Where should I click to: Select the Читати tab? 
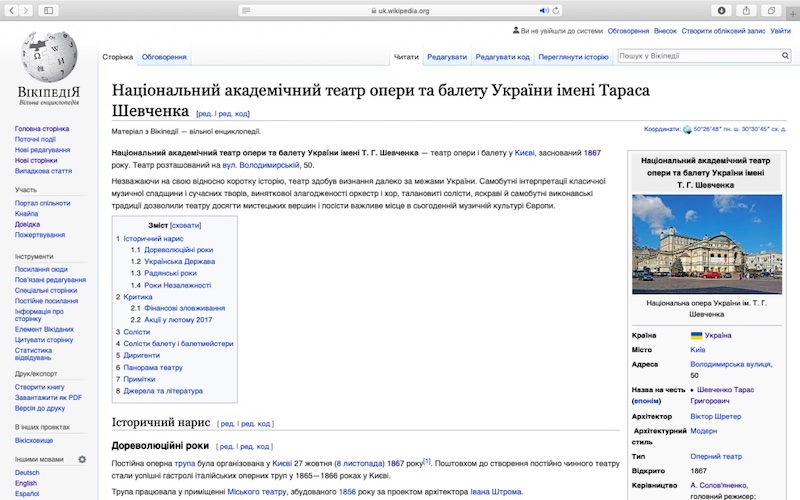(406, 57)
